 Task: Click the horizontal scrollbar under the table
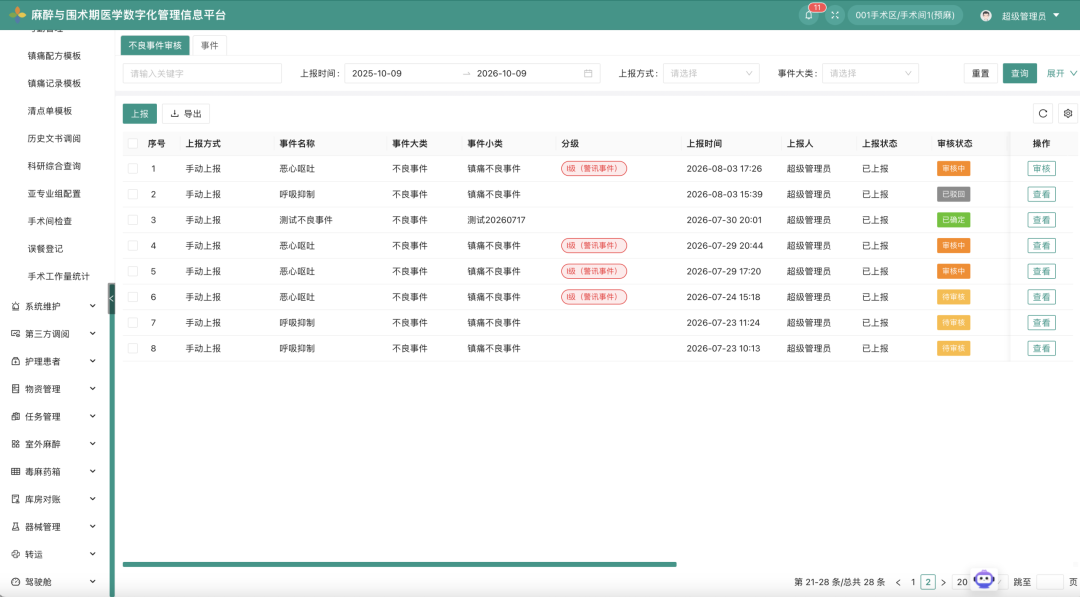399,565
